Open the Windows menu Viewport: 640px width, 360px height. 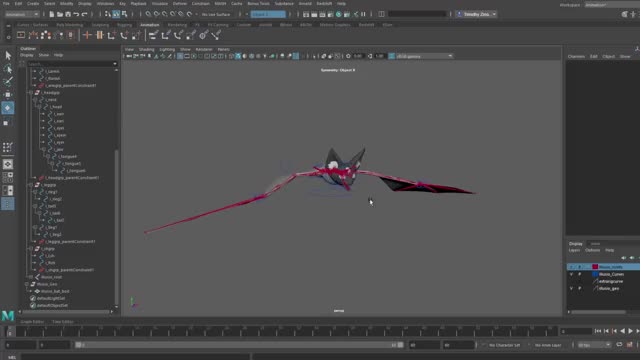click(105, 4)
